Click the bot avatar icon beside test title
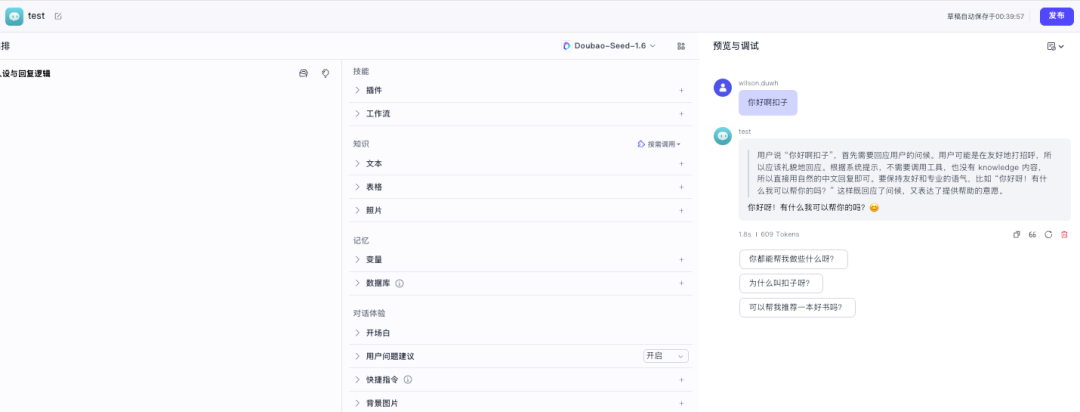 click(x=14, y=16)
